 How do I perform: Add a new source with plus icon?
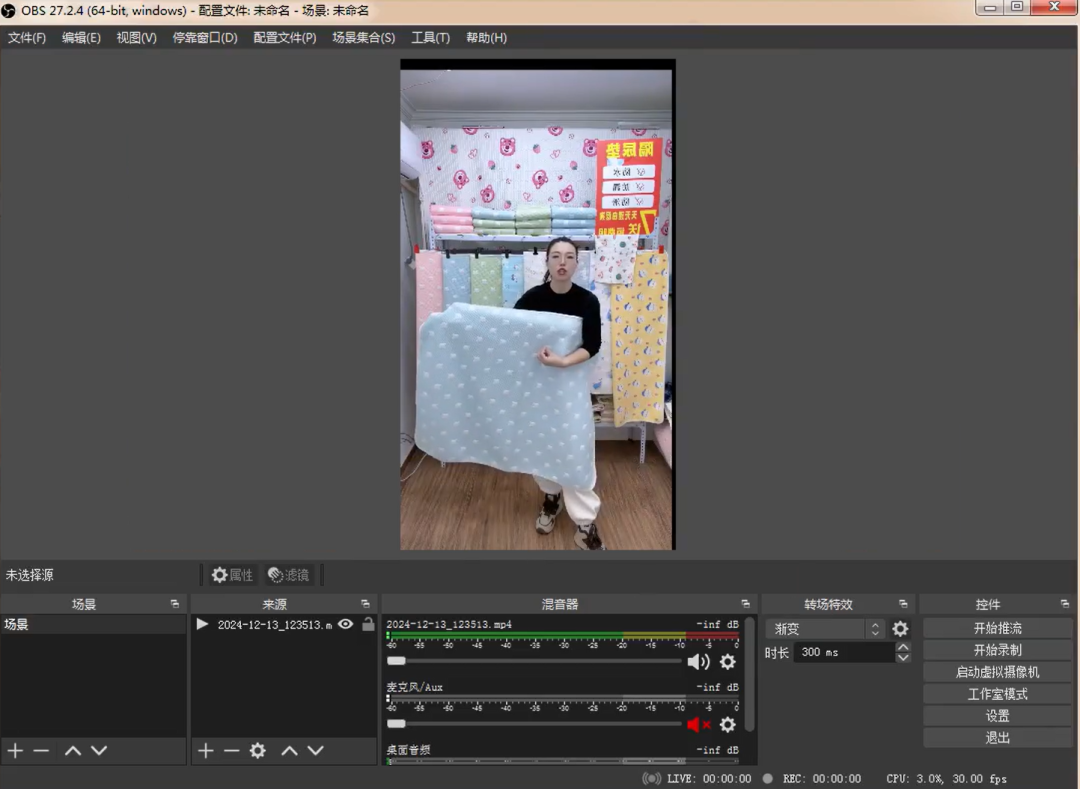pos(205,750)
